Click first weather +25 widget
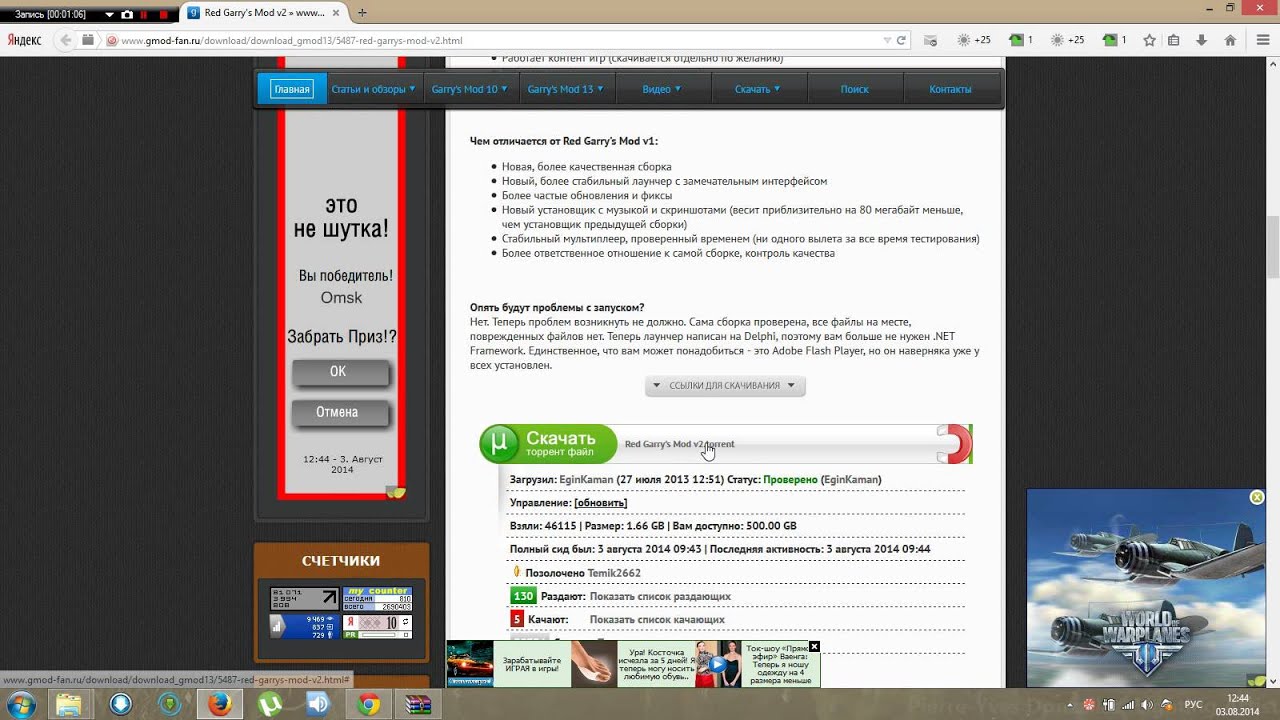Image resolution: width=1280 pixels, height=720 pixels. pyautogui.click(x=974, y=40)
